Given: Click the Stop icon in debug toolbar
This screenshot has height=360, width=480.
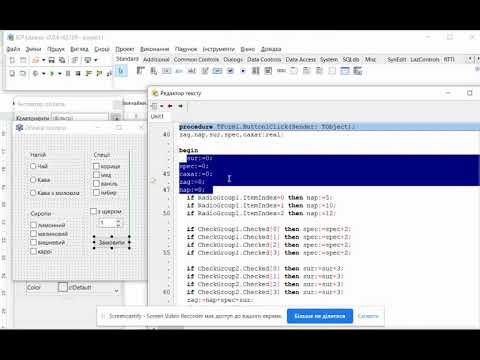Looking at the screenshot, I should coord(78,73).
